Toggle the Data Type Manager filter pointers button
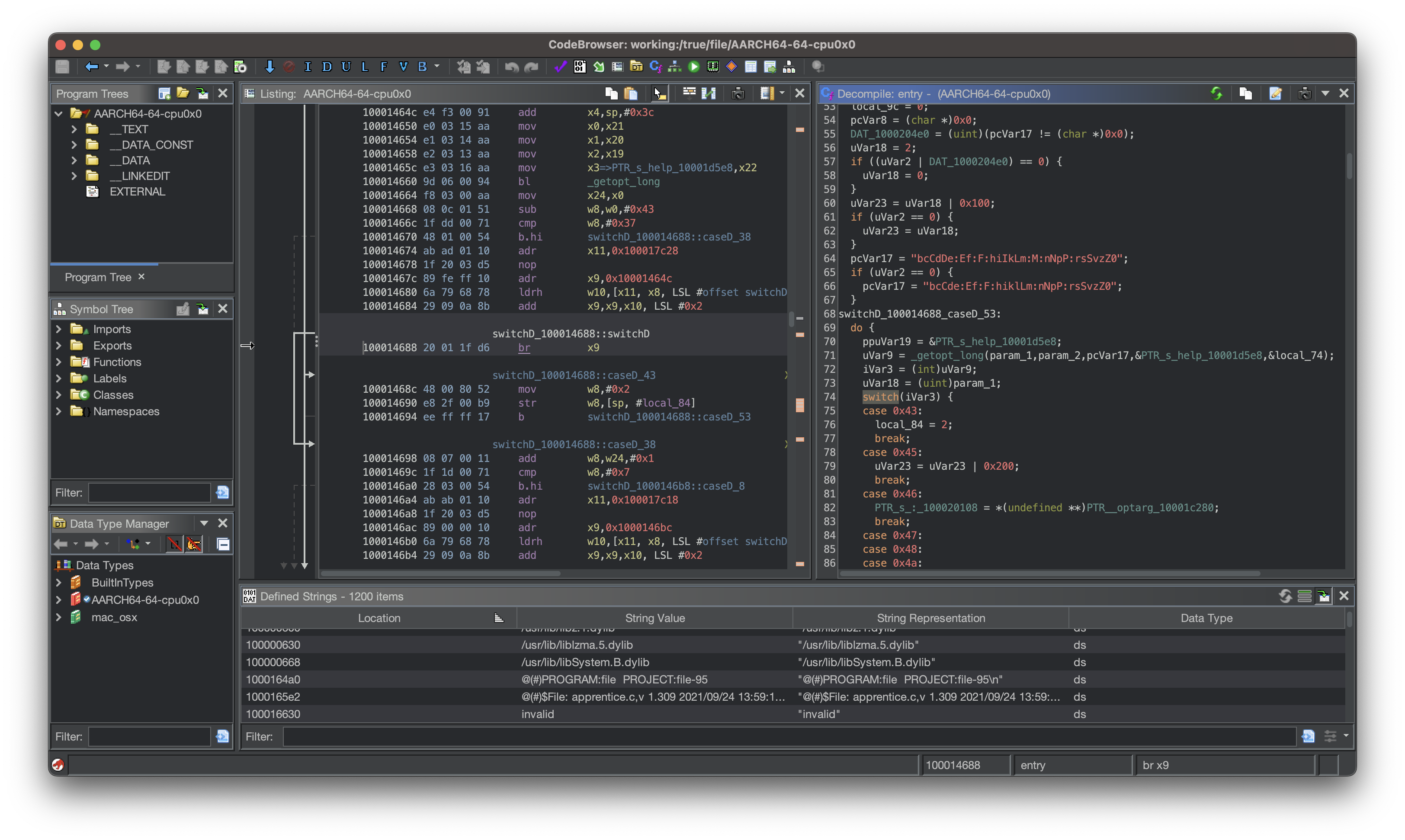This screenshot has height=840, width=1405. pos(194,544)
